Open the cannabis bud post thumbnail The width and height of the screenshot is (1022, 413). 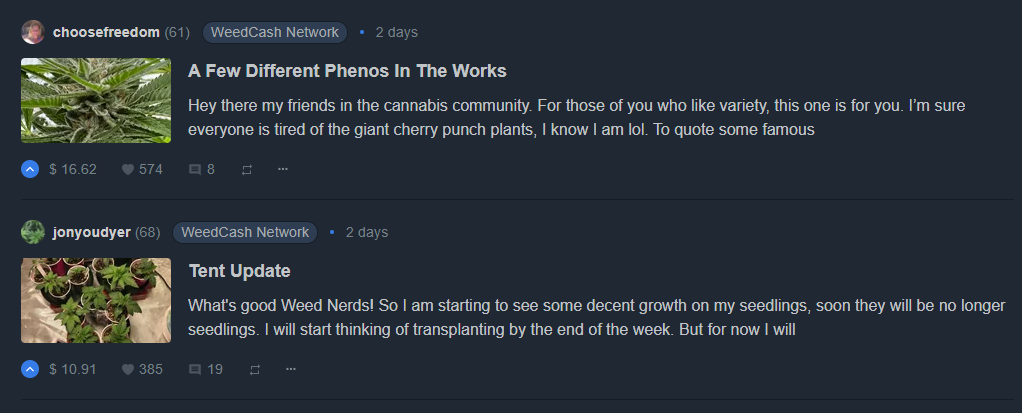[96, 100]
